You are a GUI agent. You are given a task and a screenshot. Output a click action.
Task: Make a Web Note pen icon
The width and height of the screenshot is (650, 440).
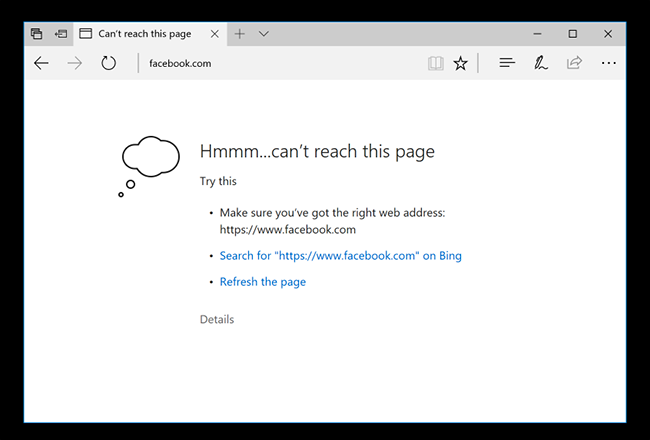click(x=541, y=63)
